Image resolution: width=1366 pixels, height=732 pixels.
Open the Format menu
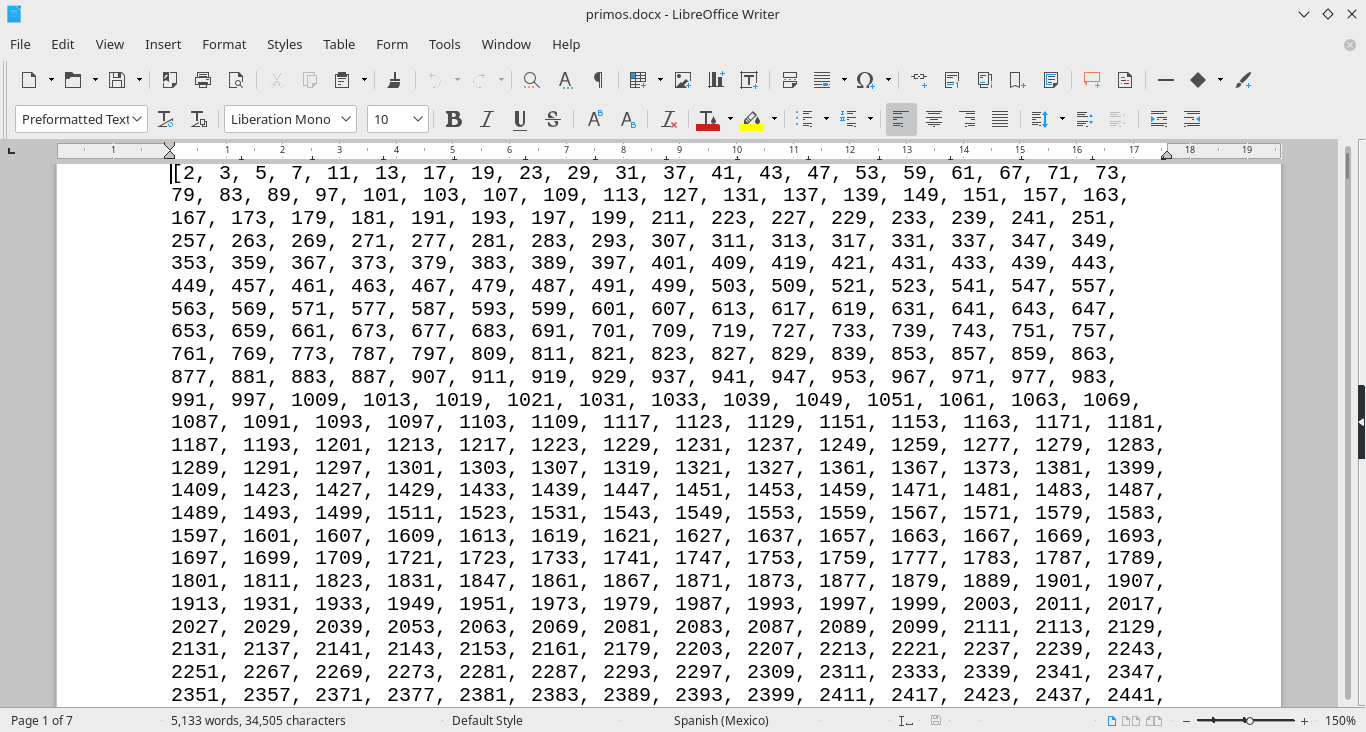click(224, 44)
